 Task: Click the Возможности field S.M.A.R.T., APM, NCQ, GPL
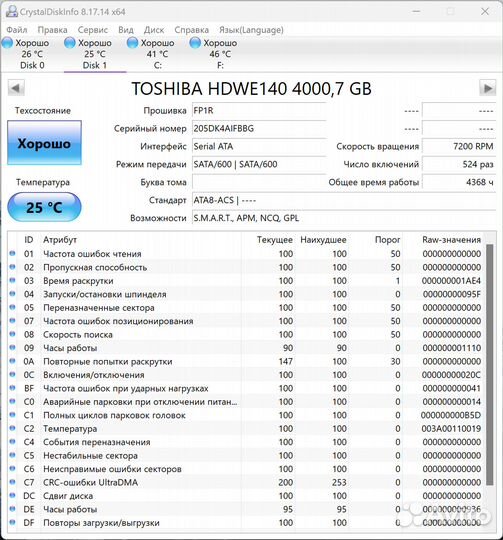point(344,218)
